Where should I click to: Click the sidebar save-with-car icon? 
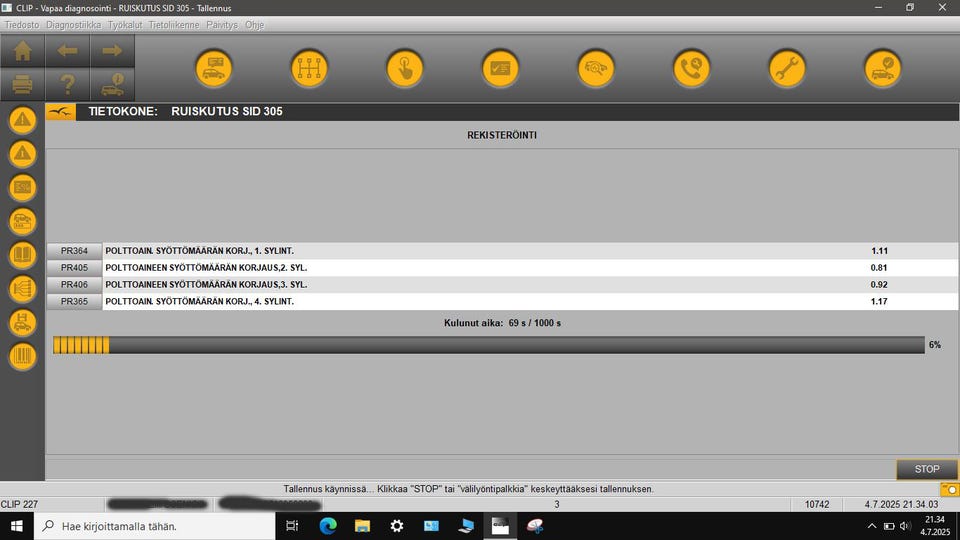coord(23,322)
